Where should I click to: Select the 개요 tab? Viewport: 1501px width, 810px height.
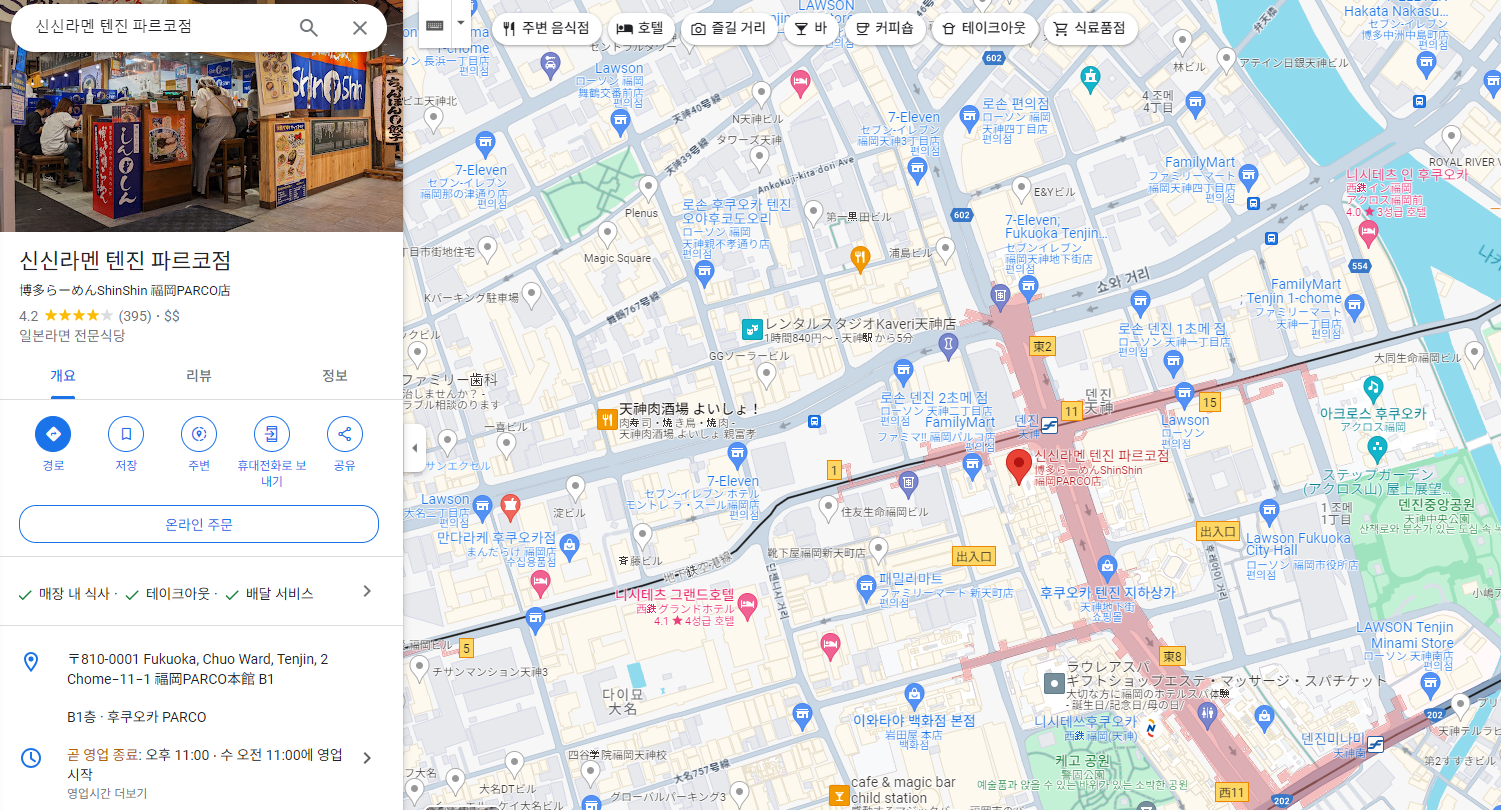[63, 376]
